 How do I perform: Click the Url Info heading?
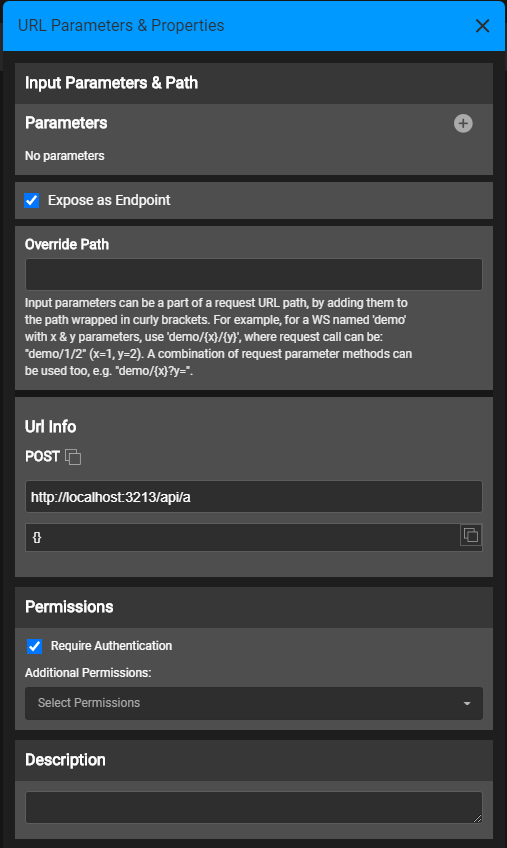pyautogui.click(x=50, y=427)
